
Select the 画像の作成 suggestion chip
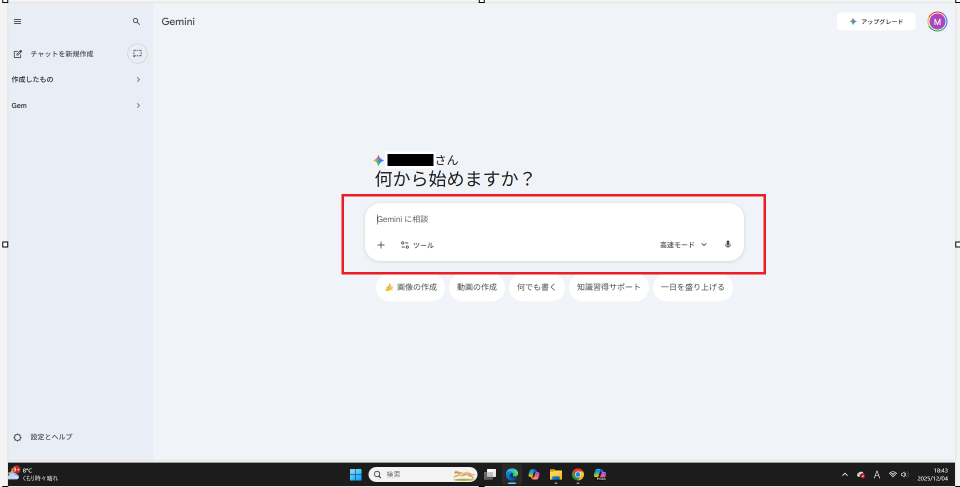[x=410, y=287]
